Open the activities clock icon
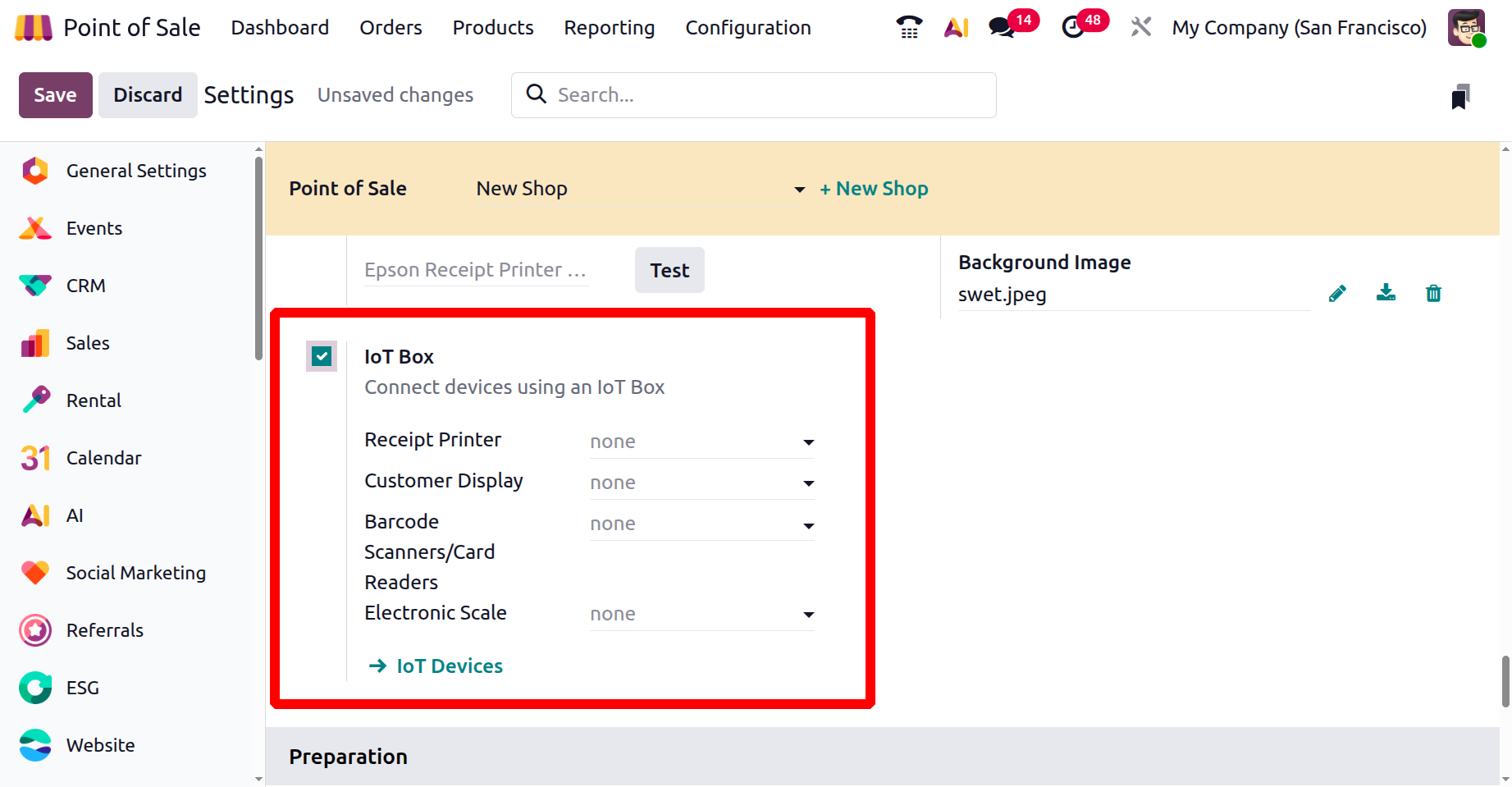The image size is (1512, 787). coord(1072,28)
